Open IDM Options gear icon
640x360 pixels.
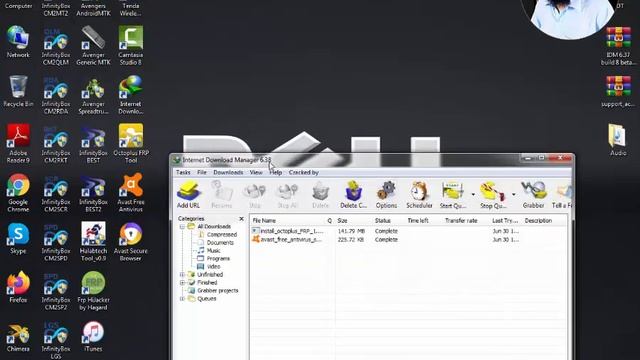386,195
